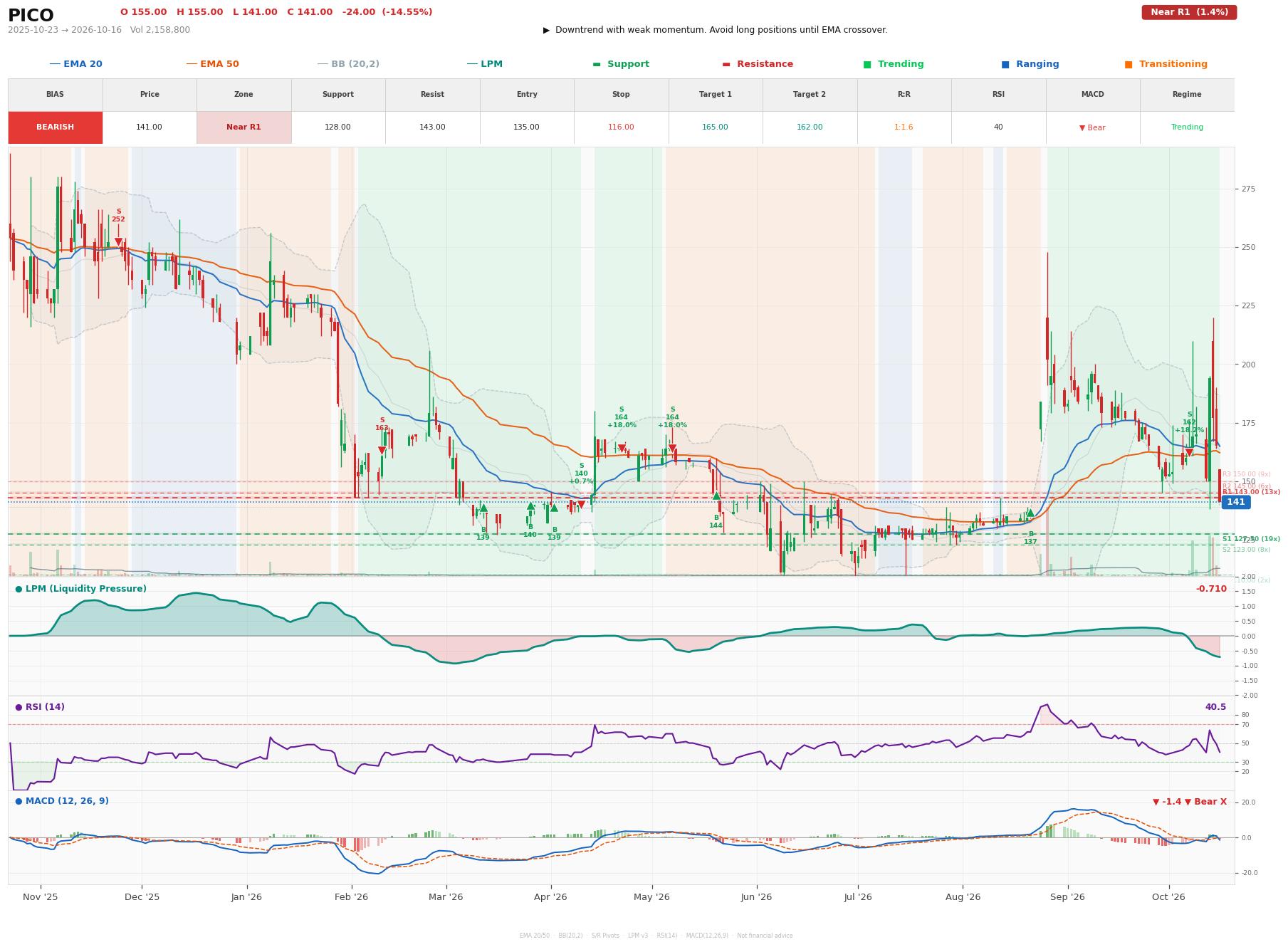Click the Target 2 value 162.00
This screenshot has width=1288, height=947.
click(x=810, y=127)
